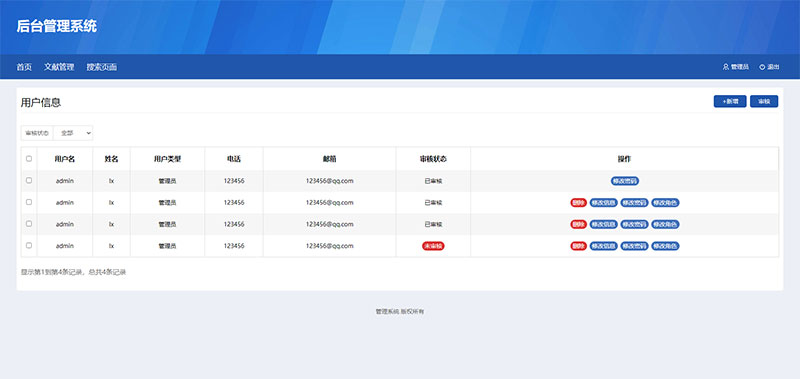Click 修改角色 in the 未审核 user row
800x379 pixels.
point(665,246)
